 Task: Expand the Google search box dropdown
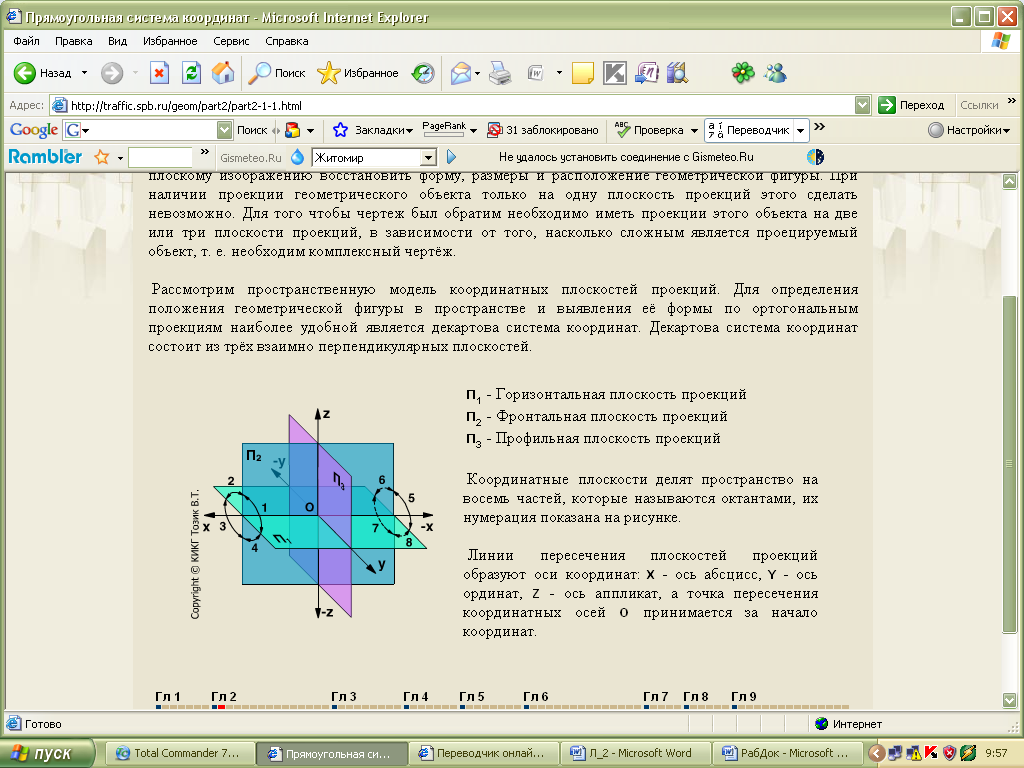(225, 130)
